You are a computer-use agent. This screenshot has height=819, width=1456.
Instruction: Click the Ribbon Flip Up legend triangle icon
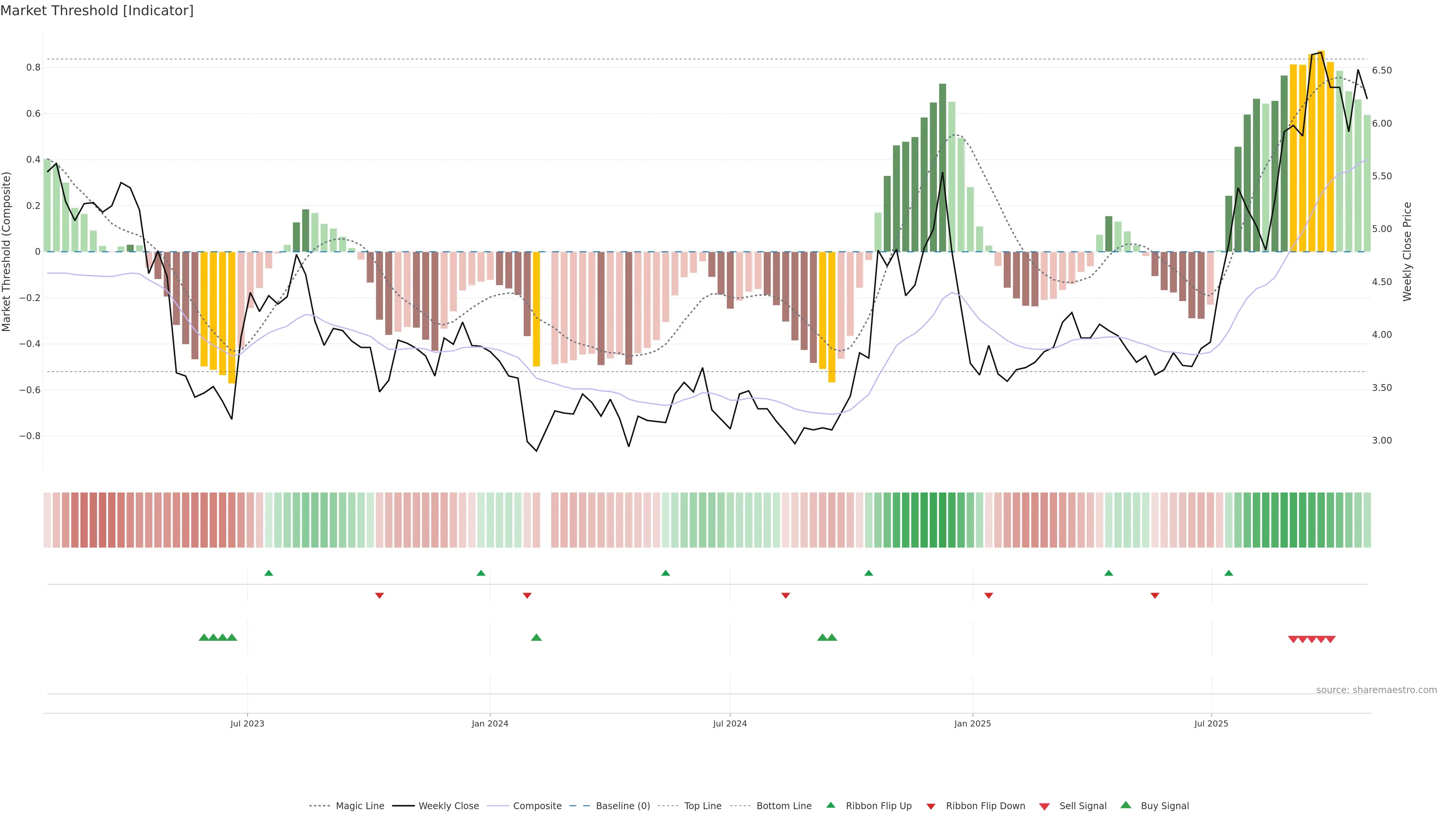[x=830, y=805]
